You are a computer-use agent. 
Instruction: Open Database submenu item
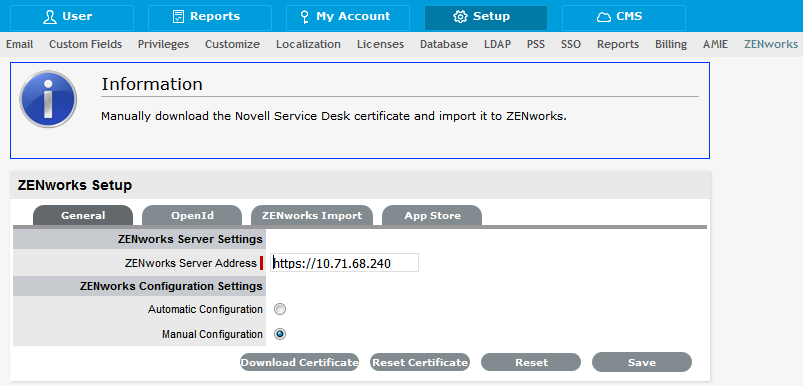pyautogui.click(x=444, y=45)
